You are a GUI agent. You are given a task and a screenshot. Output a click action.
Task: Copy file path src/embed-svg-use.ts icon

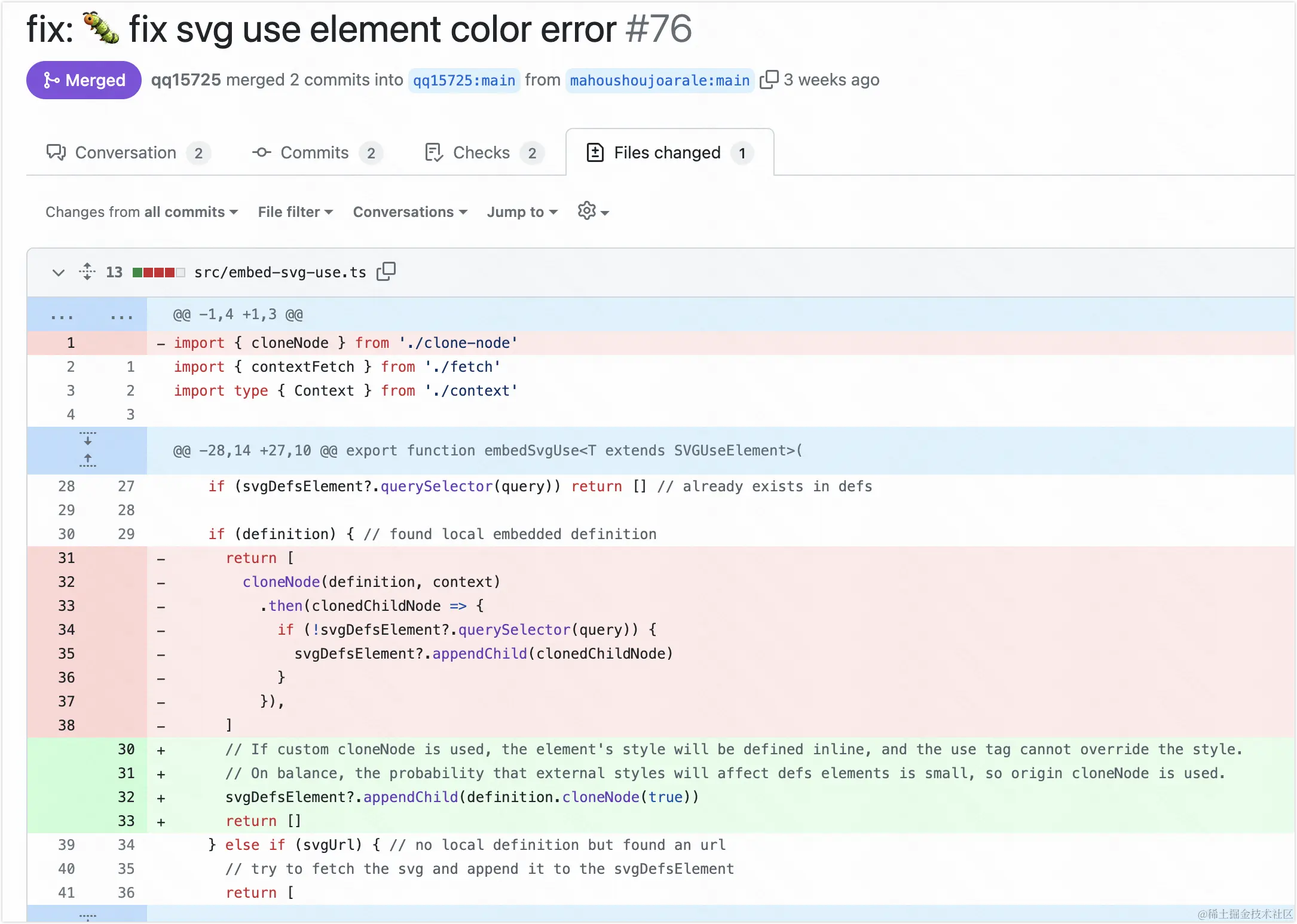386,272
